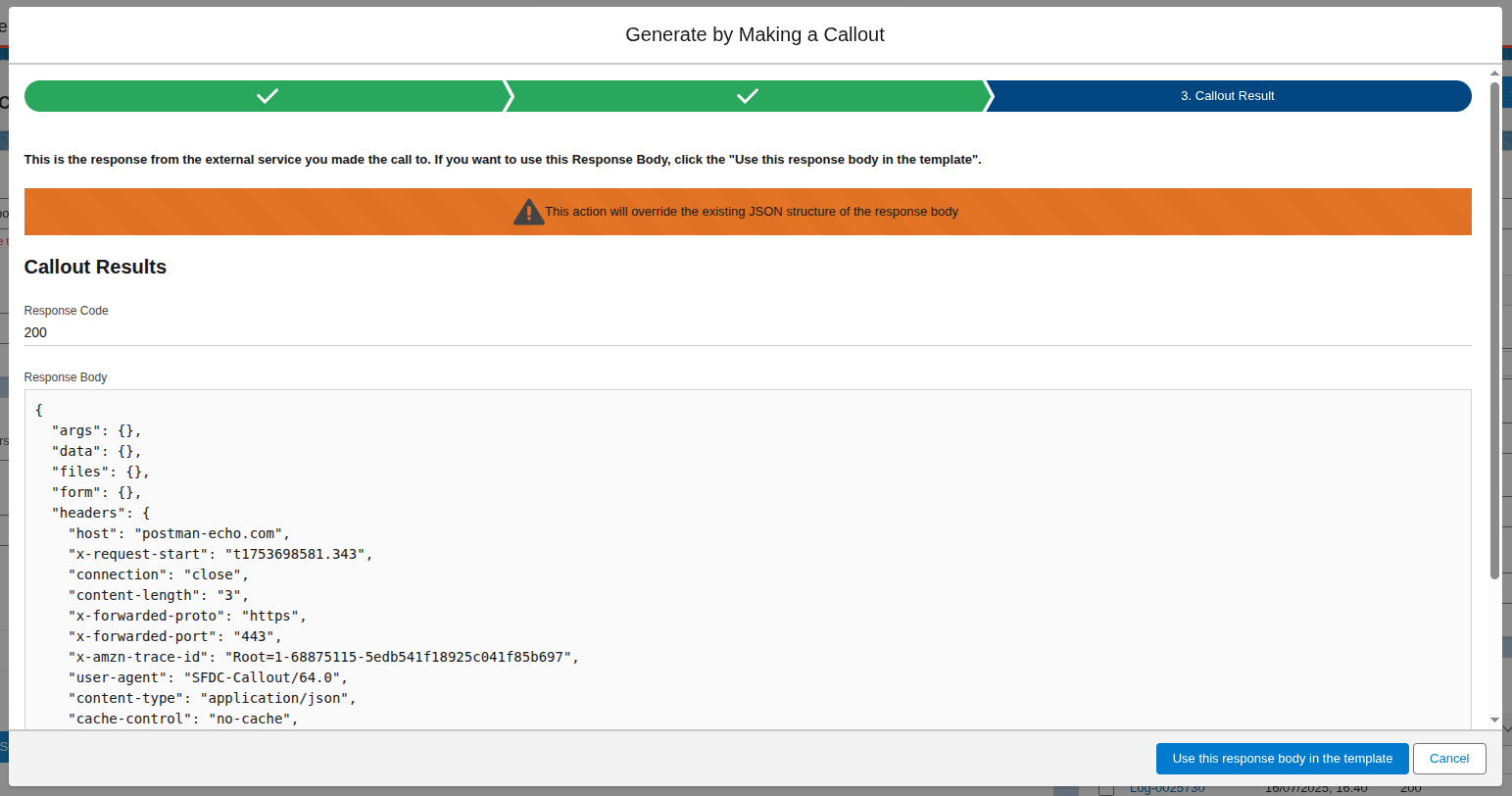Click the "user-agent" line in response body

(x=208, y=677)
